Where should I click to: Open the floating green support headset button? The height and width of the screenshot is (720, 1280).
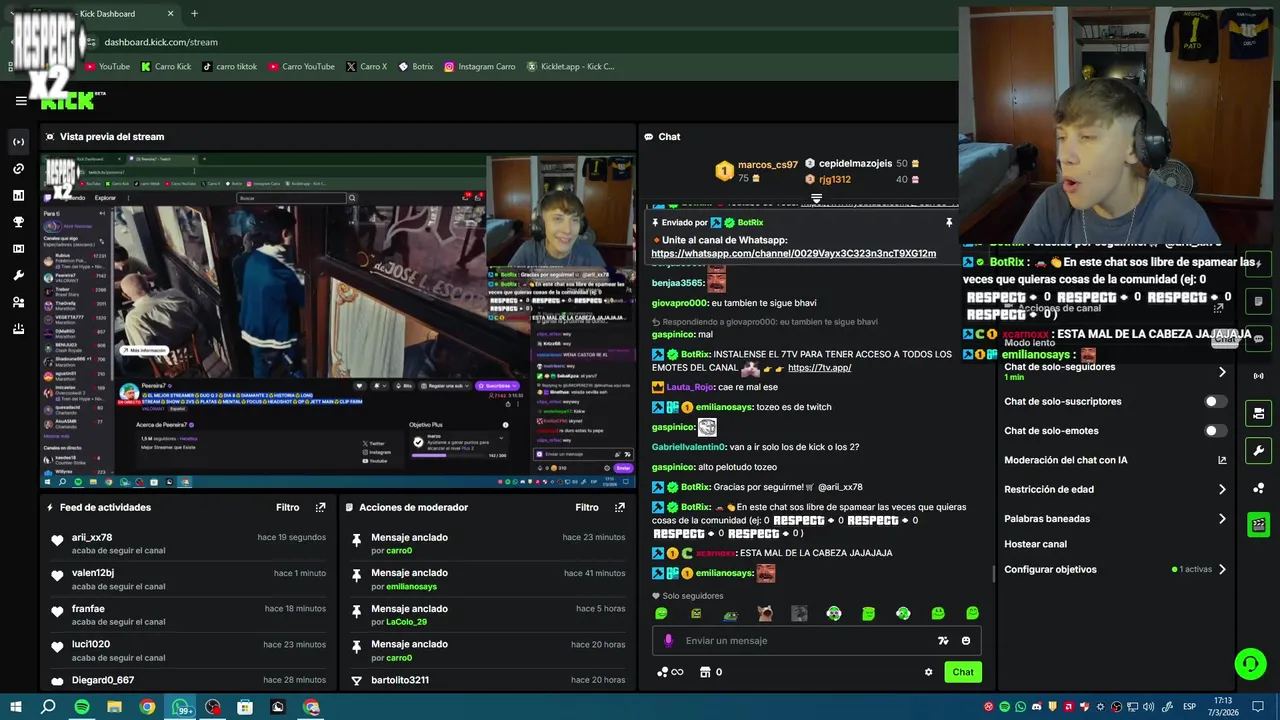pos(1249,664)
